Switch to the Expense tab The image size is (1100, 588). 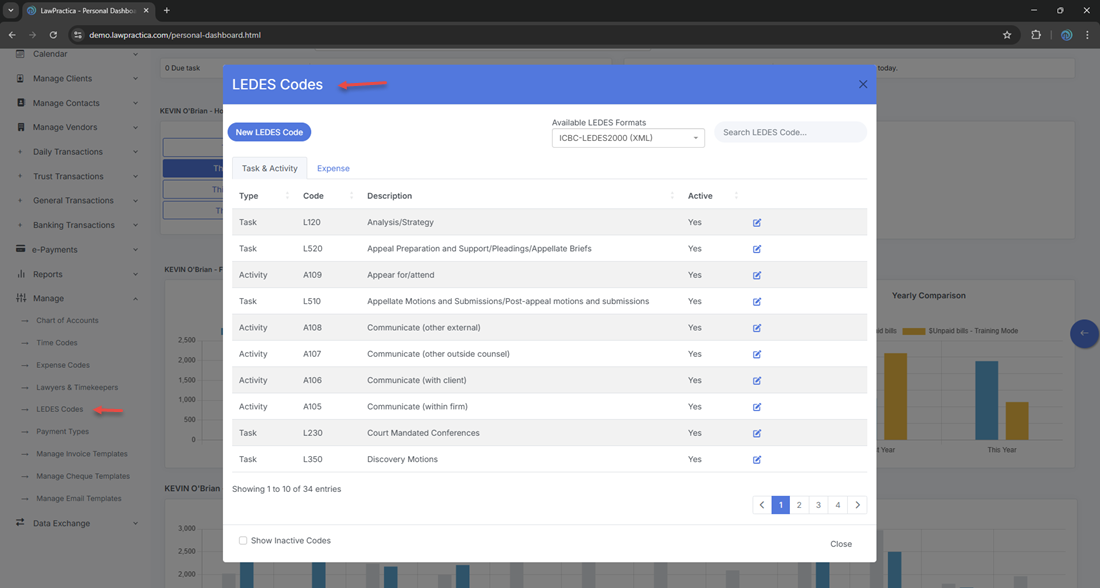(333, 168)
